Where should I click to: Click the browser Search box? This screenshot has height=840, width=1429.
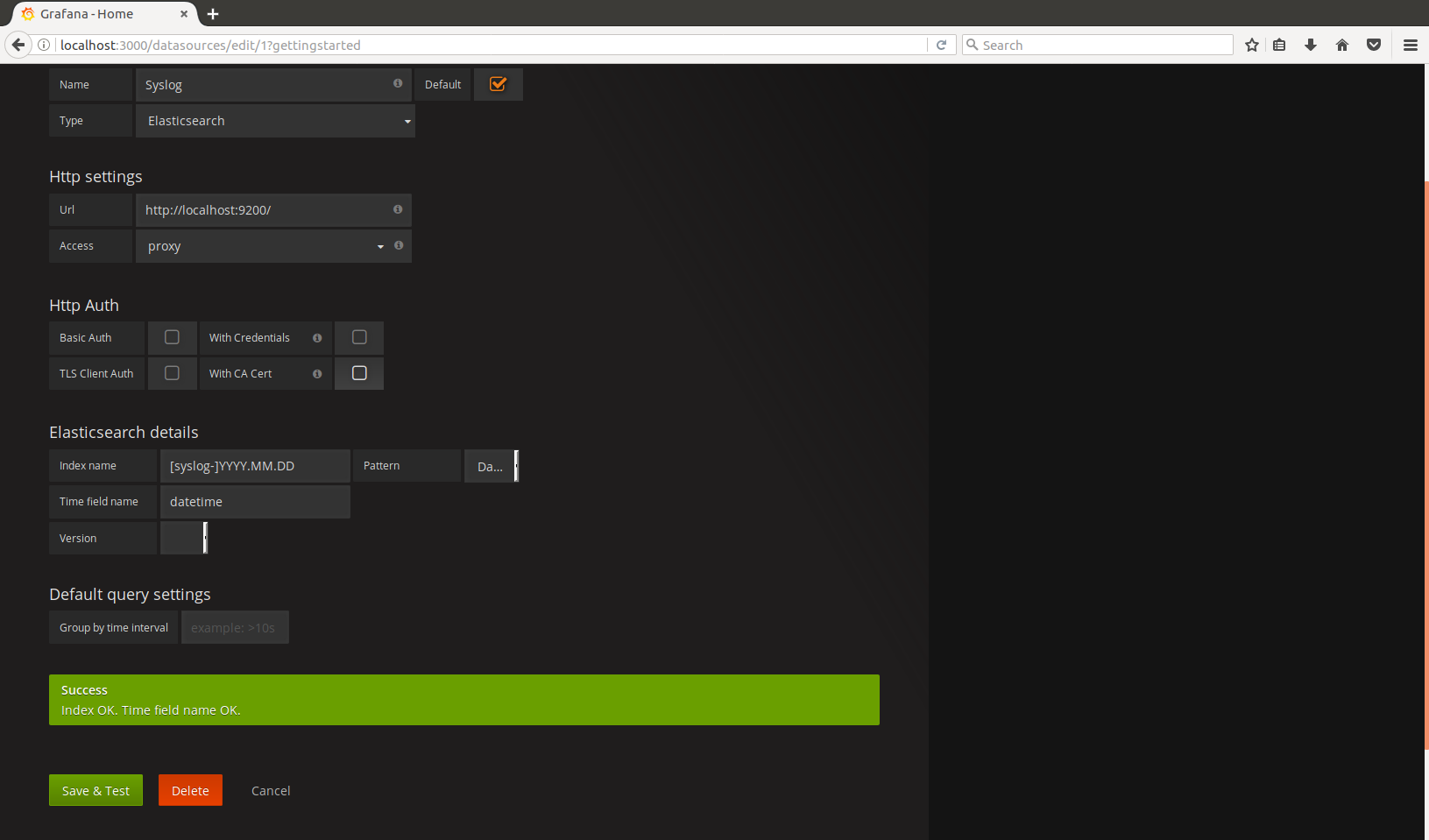(1098, 45)
